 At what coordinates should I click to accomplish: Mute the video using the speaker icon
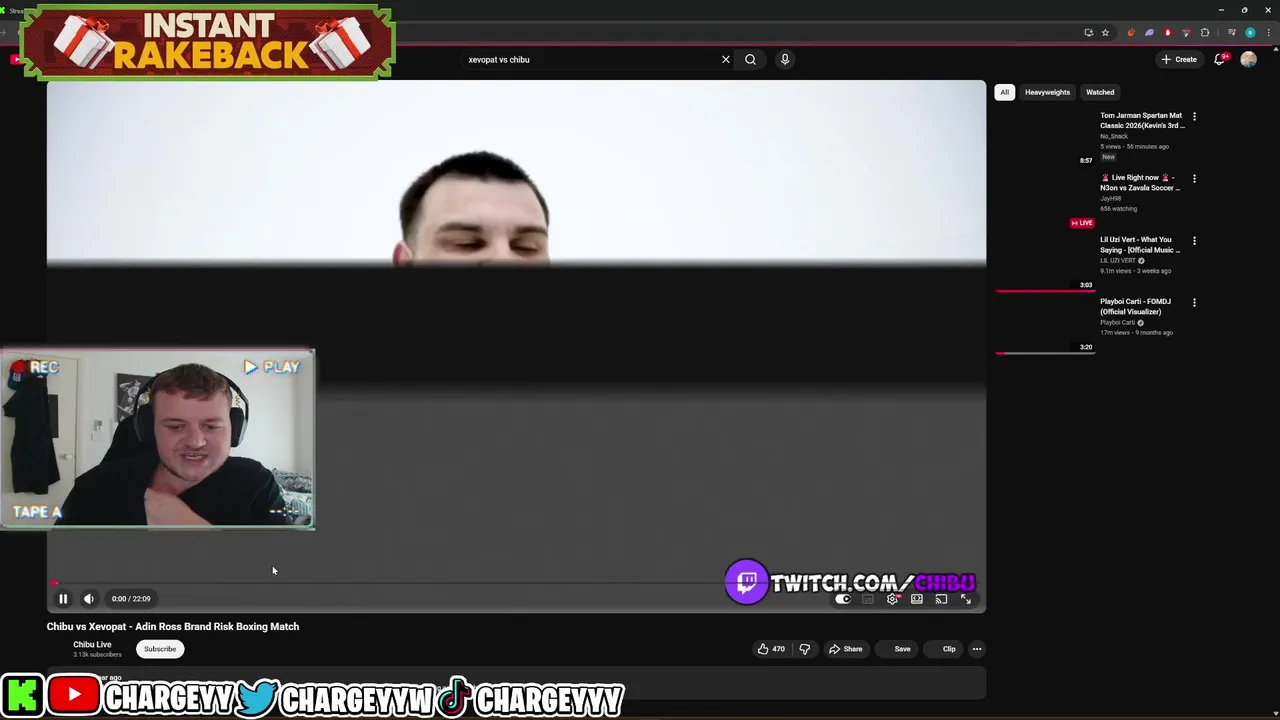89,599
